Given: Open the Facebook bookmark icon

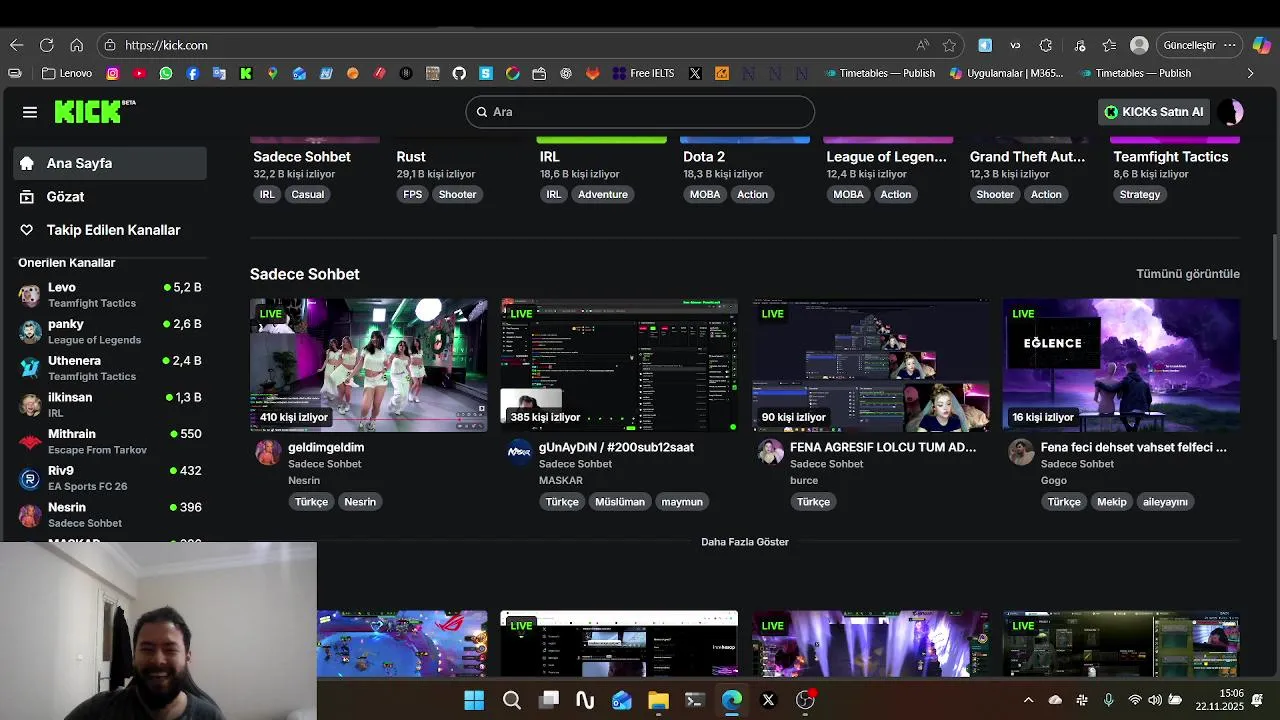Looking at the screenshot, I should [x=193, y=73].
